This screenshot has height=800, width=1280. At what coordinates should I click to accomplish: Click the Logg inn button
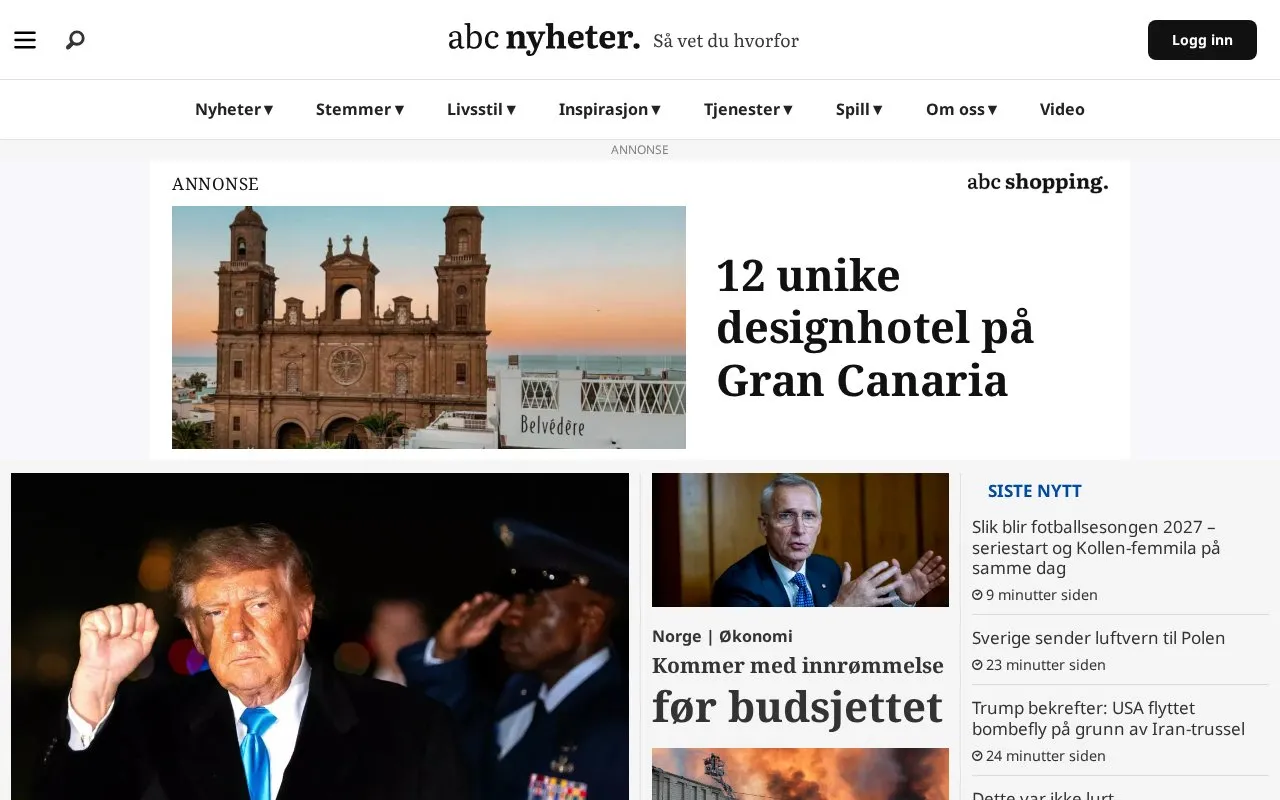[x=1202, y=40]
